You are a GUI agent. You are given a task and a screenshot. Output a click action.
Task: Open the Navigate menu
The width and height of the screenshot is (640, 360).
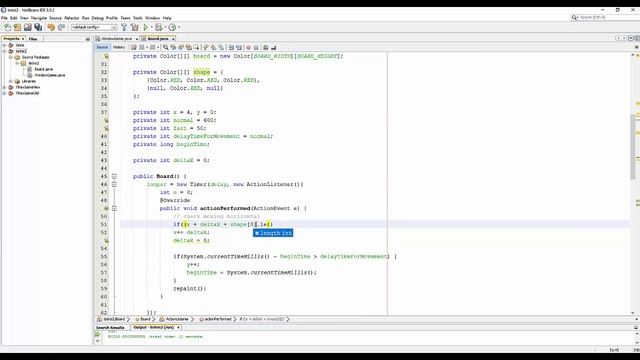[39, 18]
